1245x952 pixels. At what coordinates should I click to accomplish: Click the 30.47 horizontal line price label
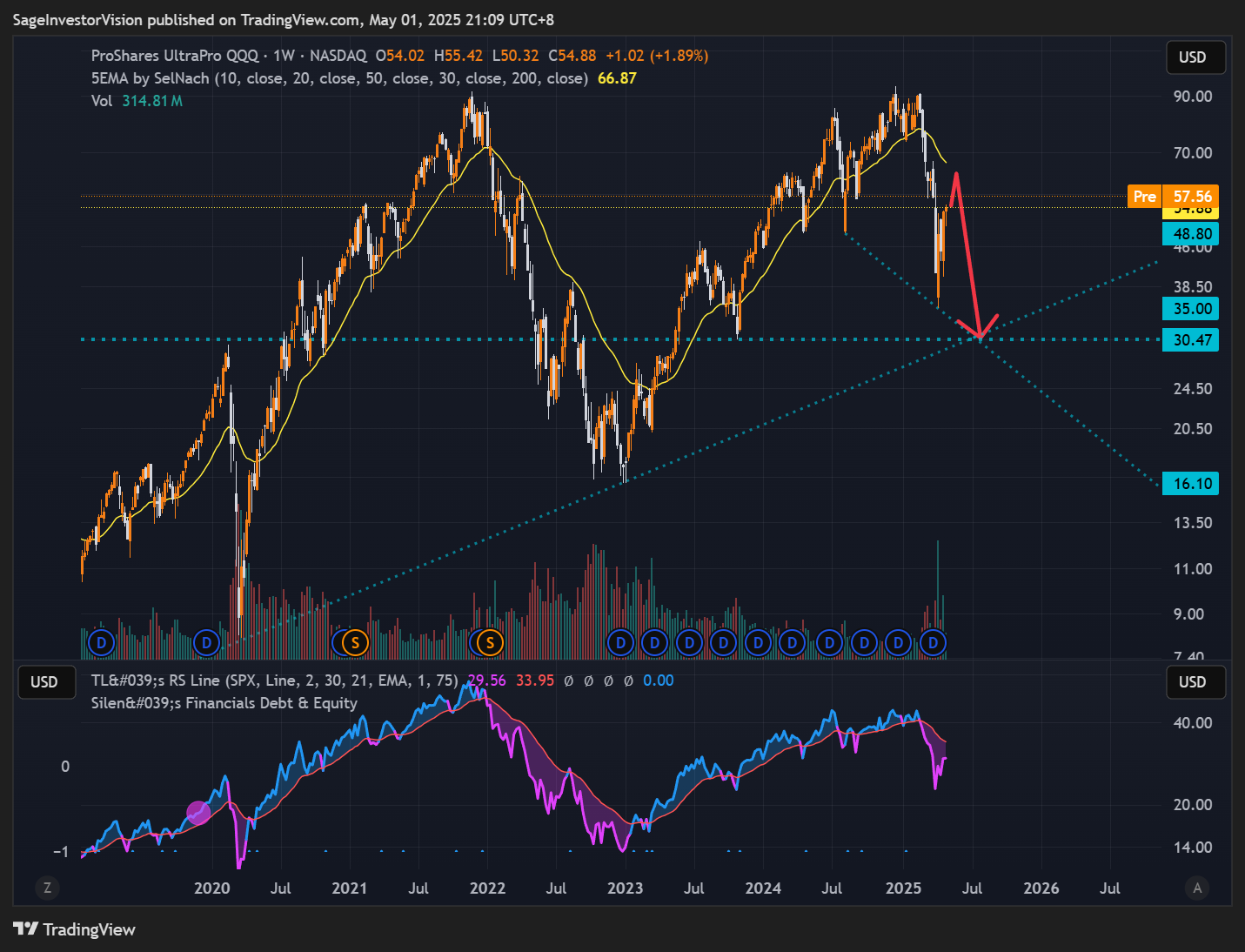(1191, 340)
